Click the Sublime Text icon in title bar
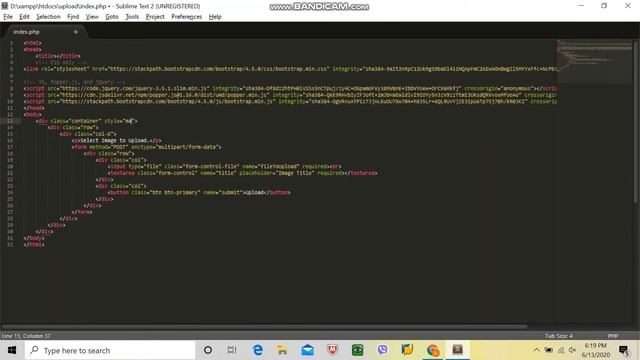 click(5, 6)
